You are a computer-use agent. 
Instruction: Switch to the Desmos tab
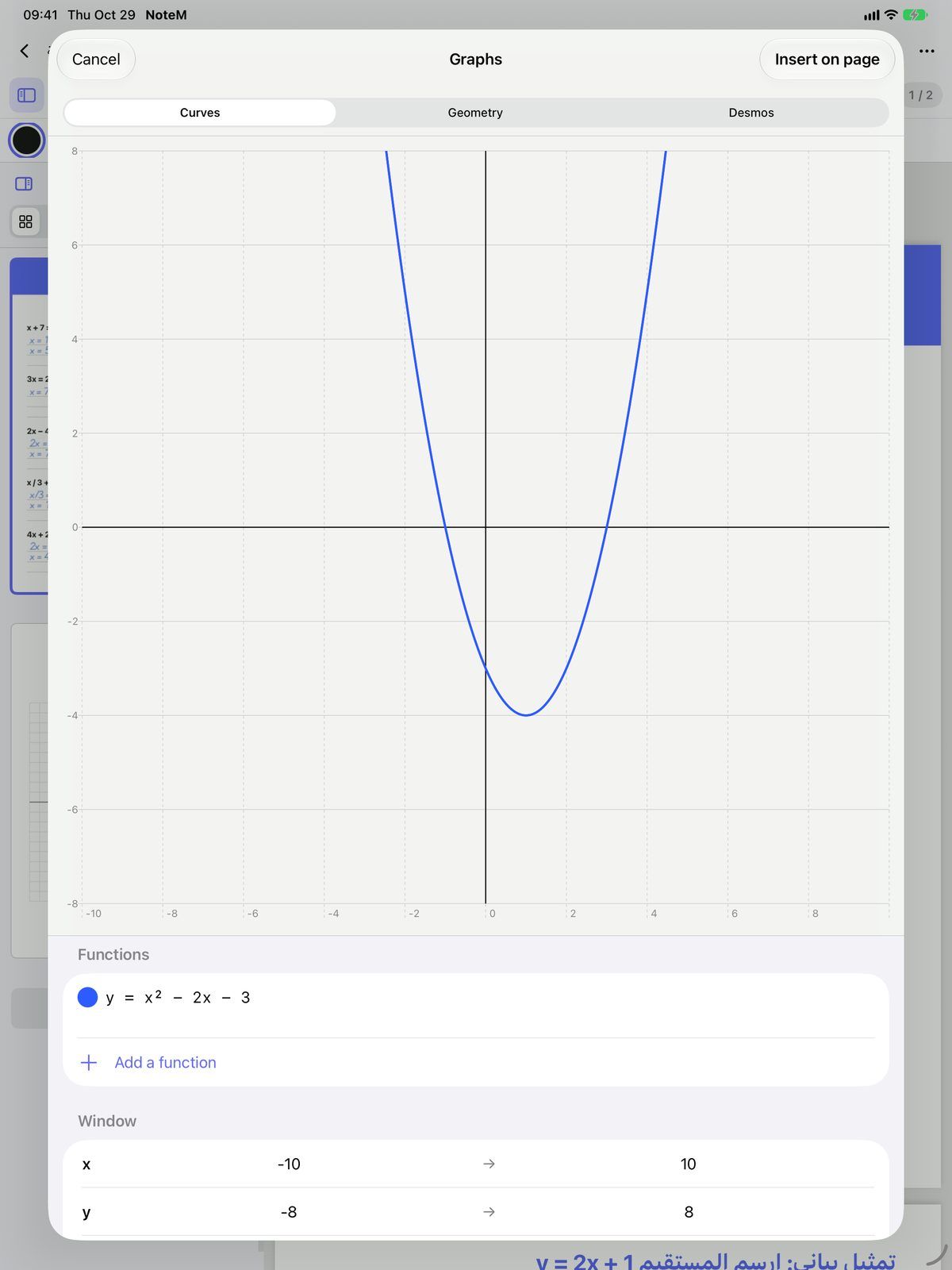point(751,113)
